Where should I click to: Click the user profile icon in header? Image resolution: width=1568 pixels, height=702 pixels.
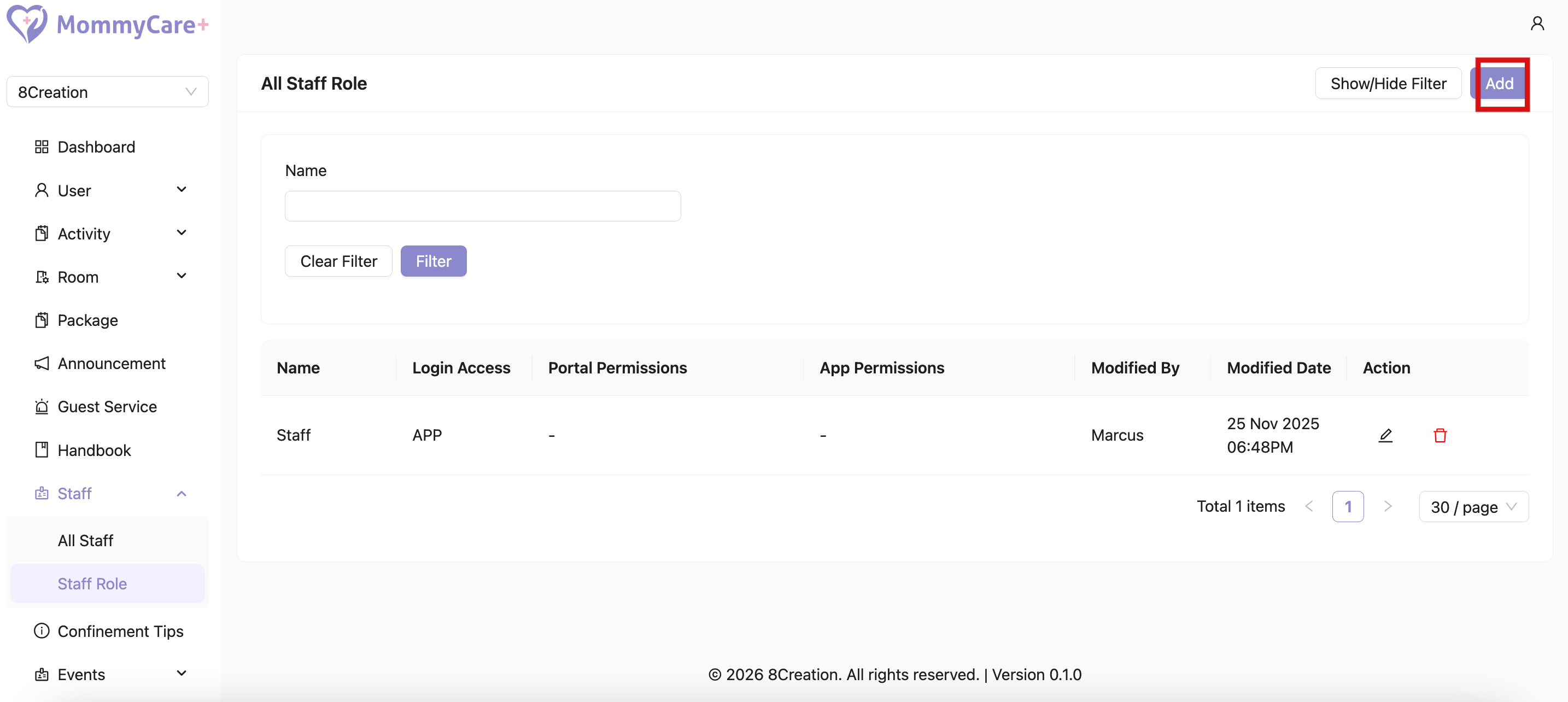[1537, 24]
